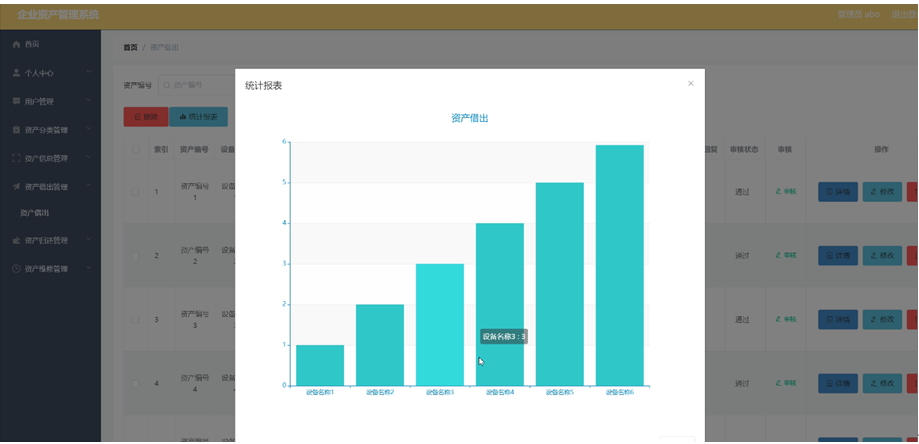
Task: Click the 审核状态 column header
Action: click(x=744, y=149)
